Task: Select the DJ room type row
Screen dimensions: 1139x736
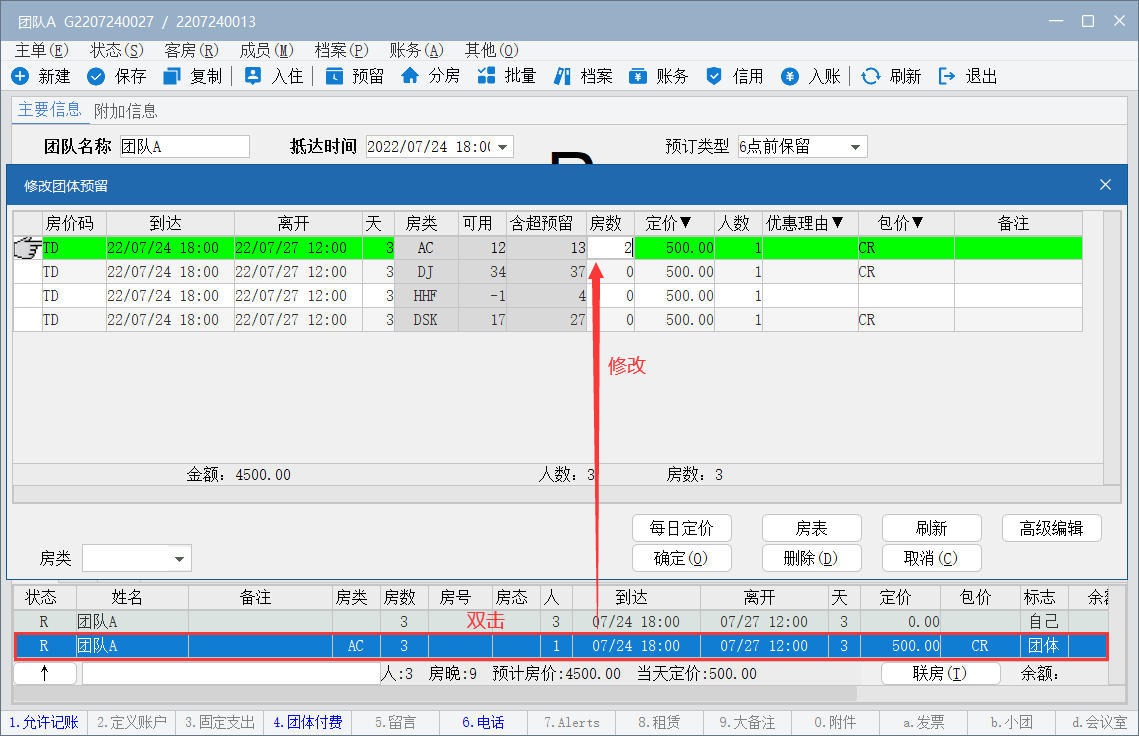Action: [x=548, y=272]
